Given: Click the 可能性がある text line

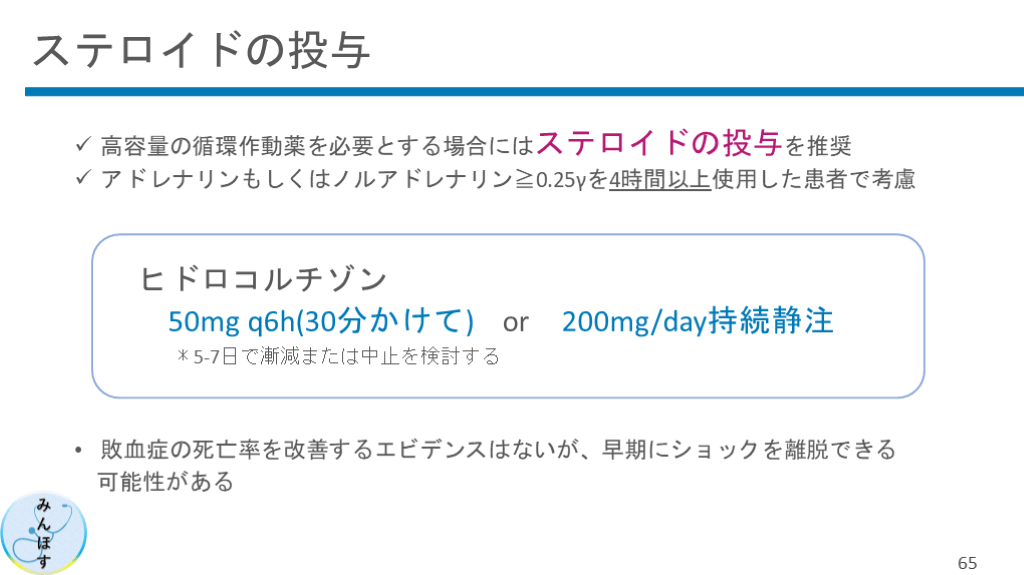Looking at the screenshot, I should [165, 482].
